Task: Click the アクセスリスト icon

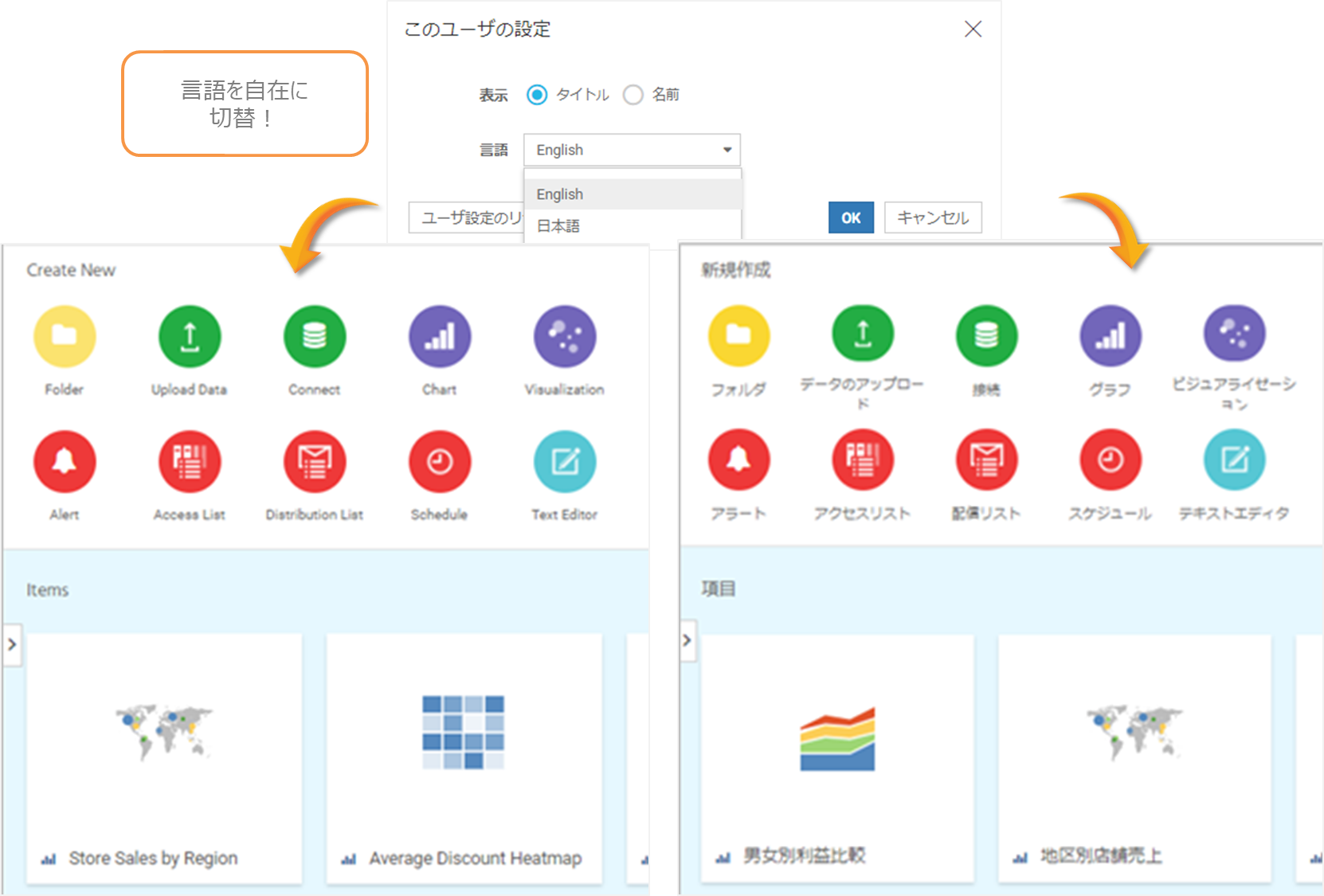Action: [863, 460]
